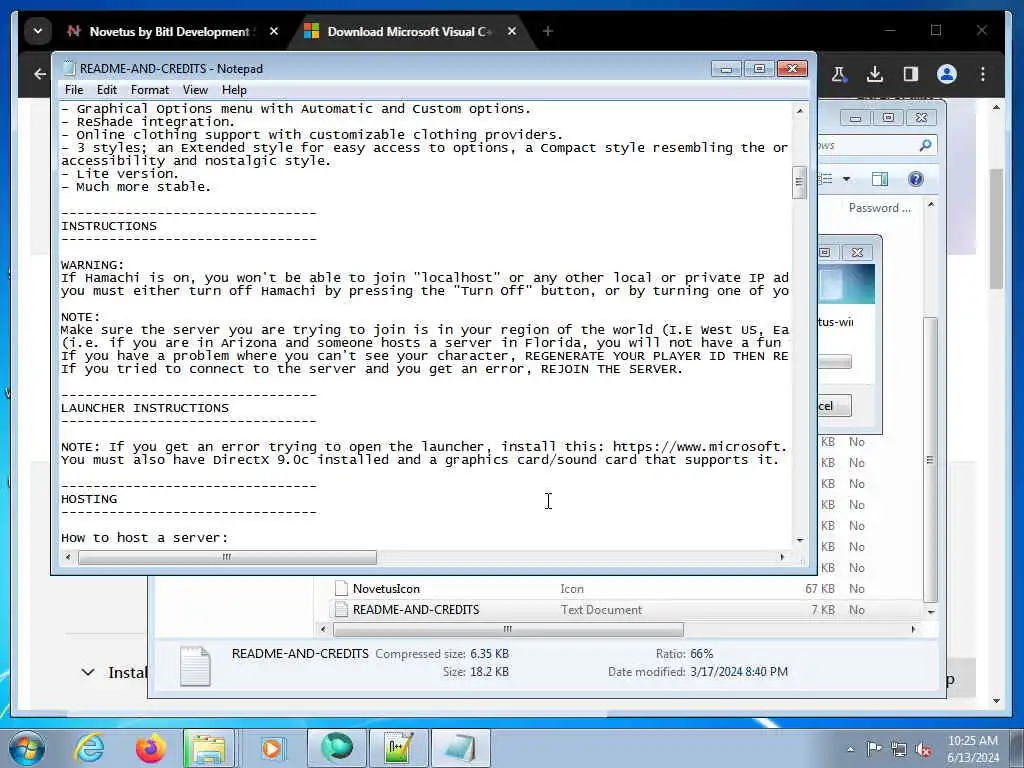1024x768 pixels.
Task: Click the Cancel button in the extraction dialog
Action: tap(834, 406)
